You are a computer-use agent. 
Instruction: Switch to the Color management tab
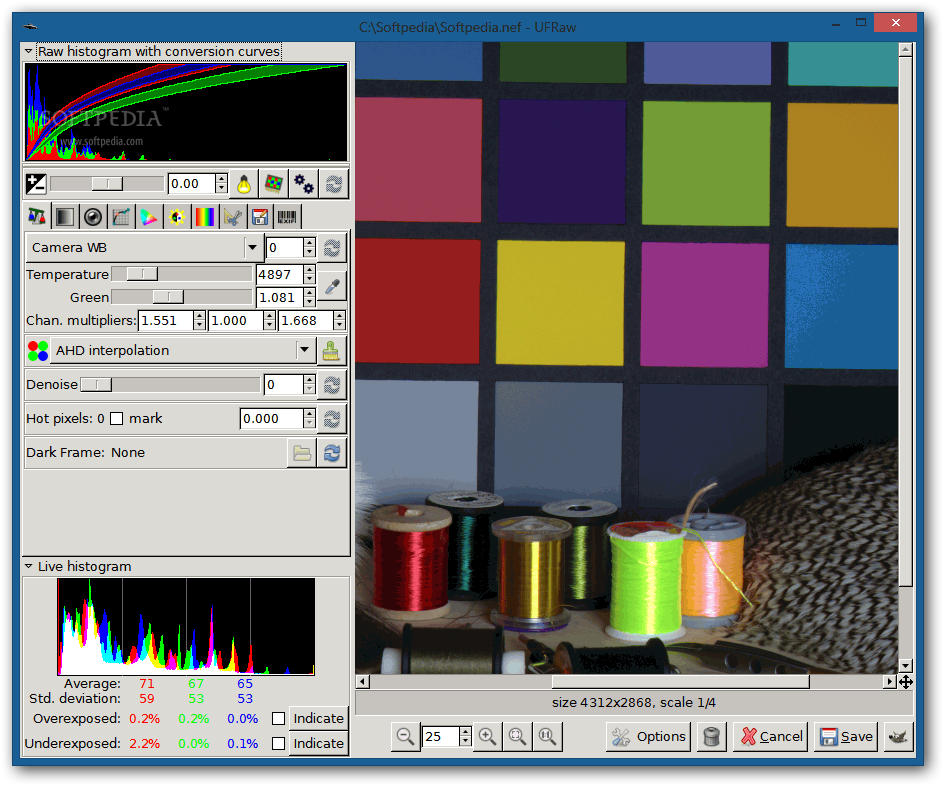[x=149, y=217]
